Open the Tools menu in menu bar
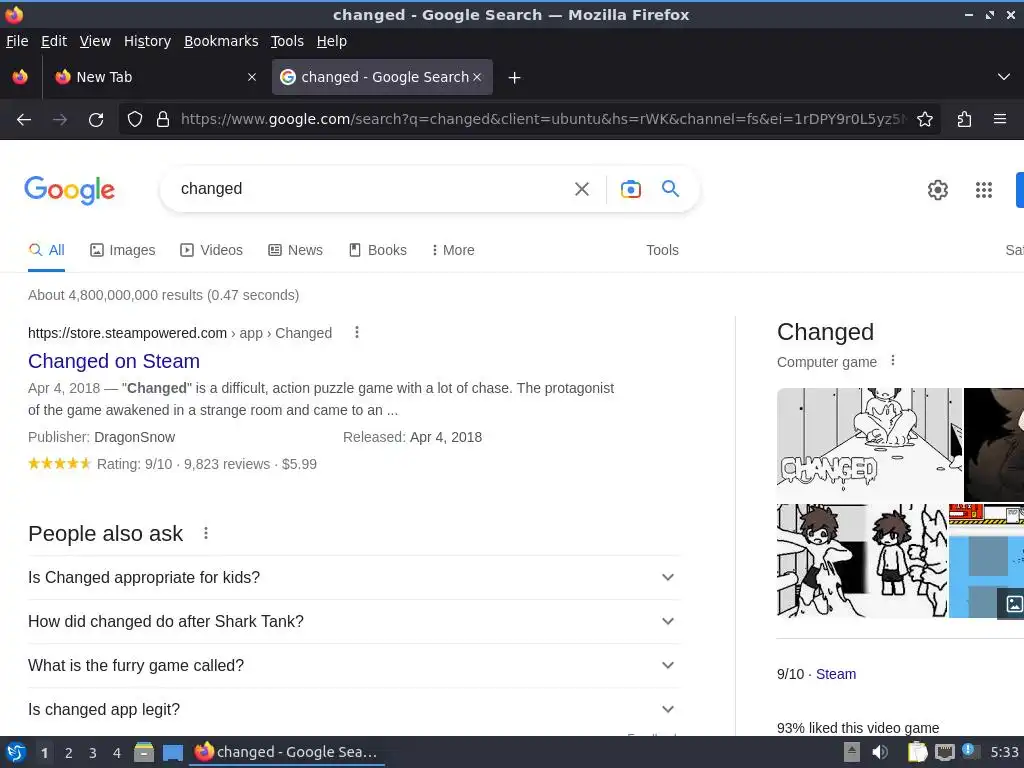This screenshot has width=1024, height=768. pyautogui.click(x=287, y=41)
